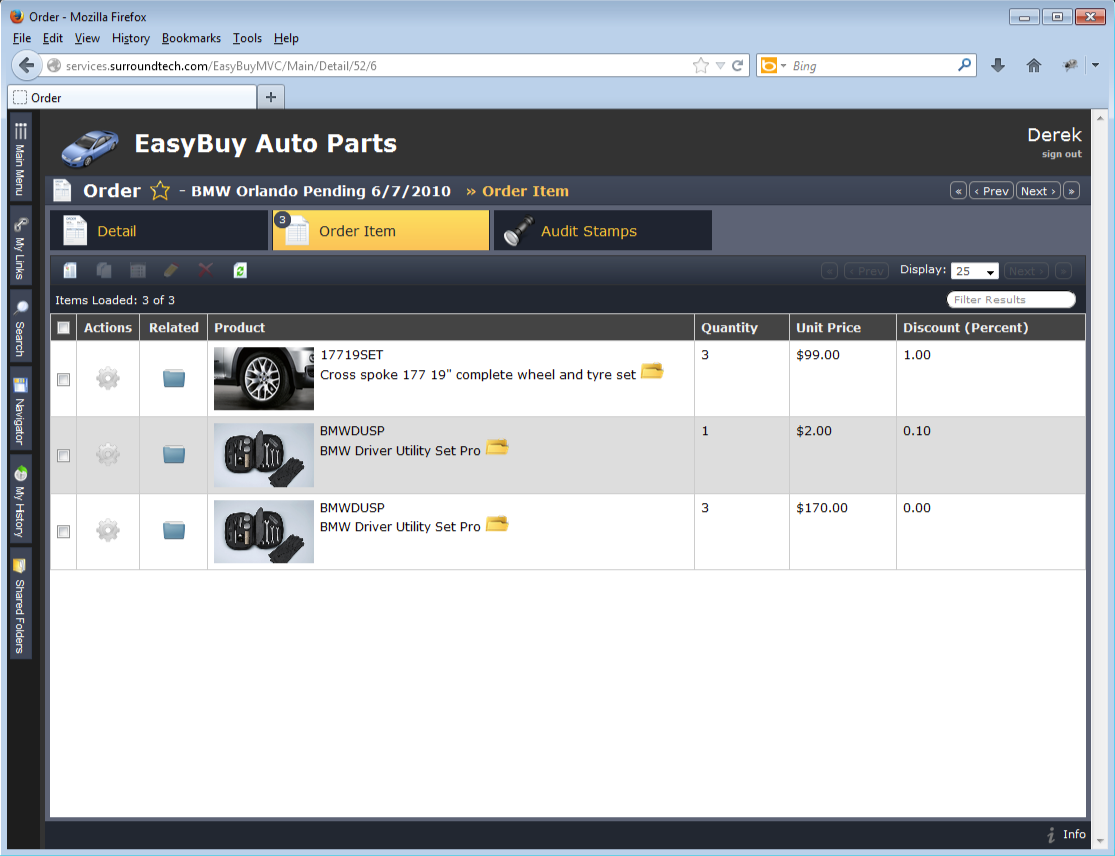Click the Firefox downloads arrow icon
1115x856 pixels.
click(x=998, y=65)
